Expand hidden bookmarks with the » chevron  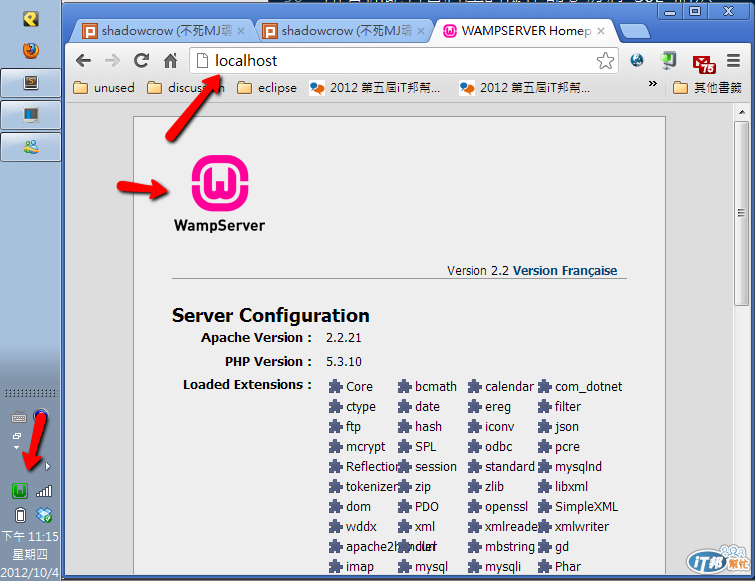click(x=652, y=84)
